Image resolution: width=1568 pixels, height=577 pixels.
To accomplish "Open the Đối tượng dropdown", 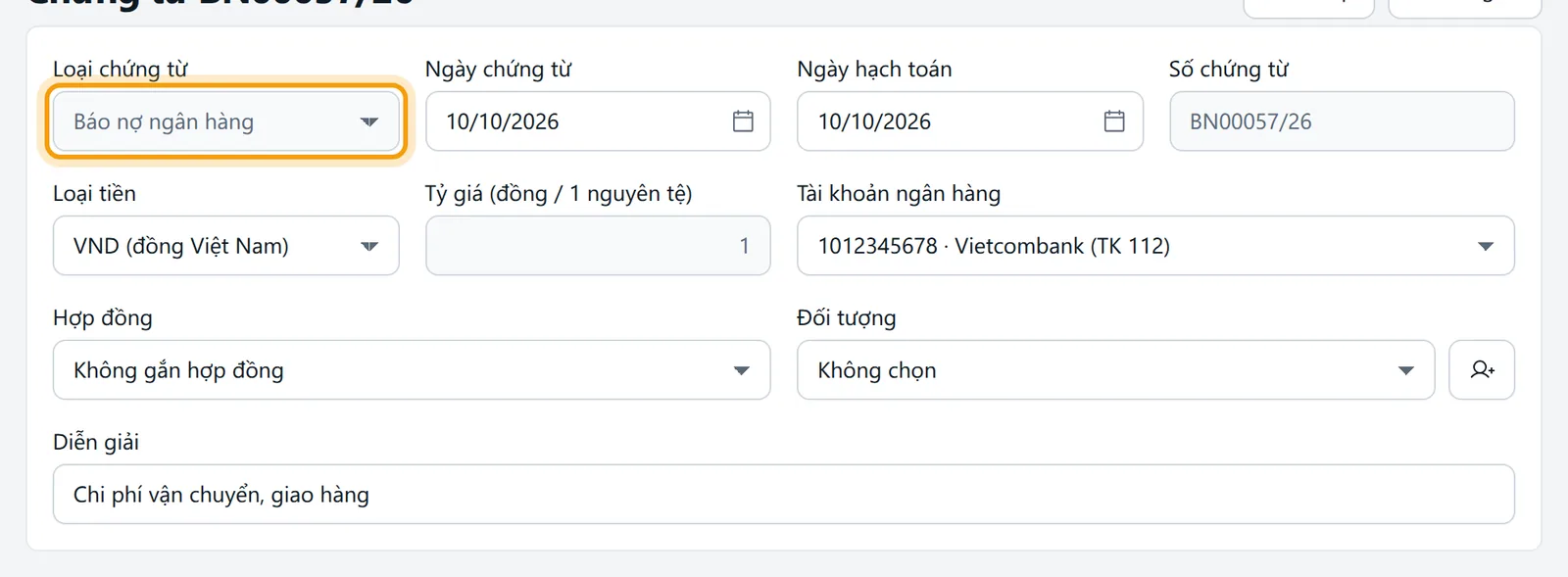I will 1116,370.
